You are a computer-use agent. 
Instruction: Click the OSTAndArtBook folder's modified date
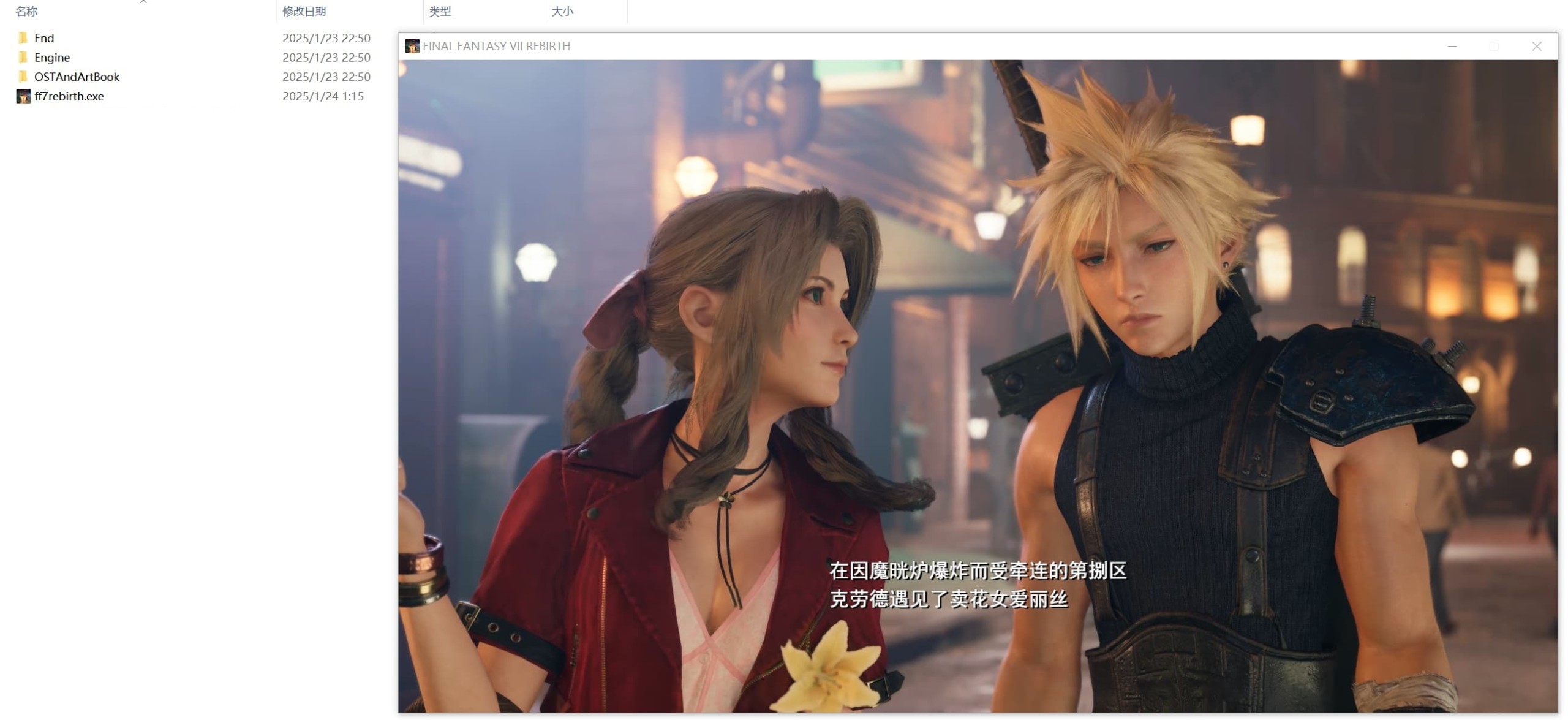pos(326,77)
